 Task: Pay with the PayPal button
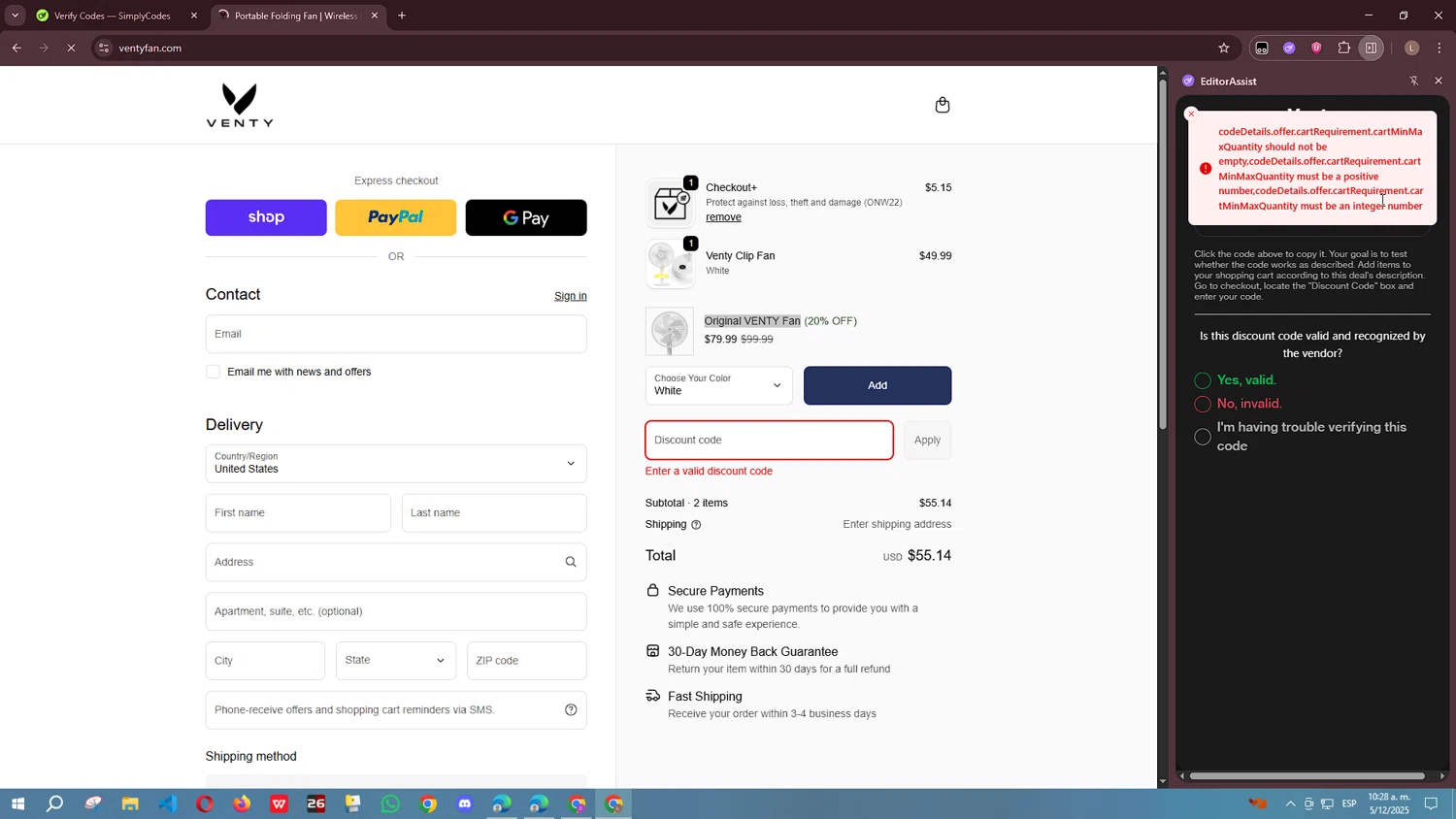coord(396,217)
